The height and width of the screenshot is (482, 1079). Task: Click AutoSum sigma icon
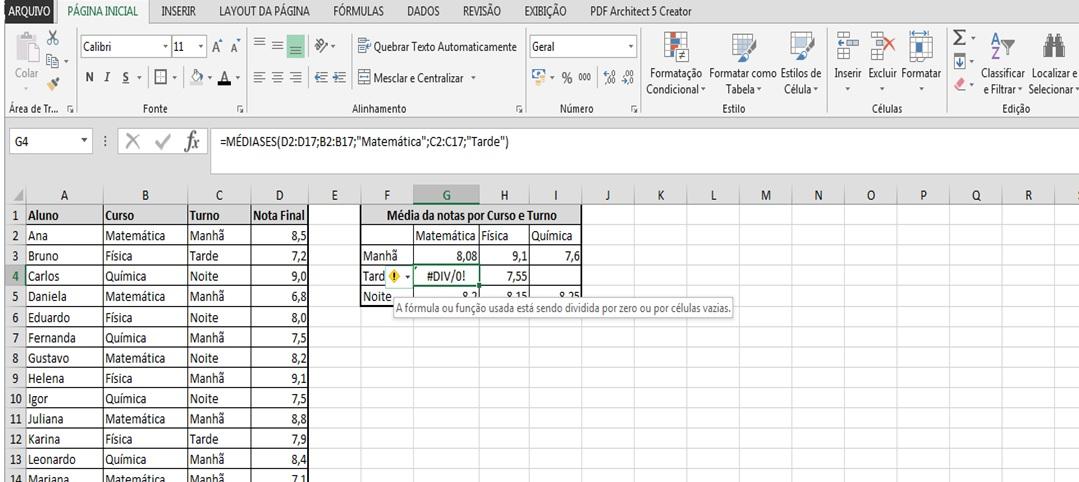[x=959, y=38]
